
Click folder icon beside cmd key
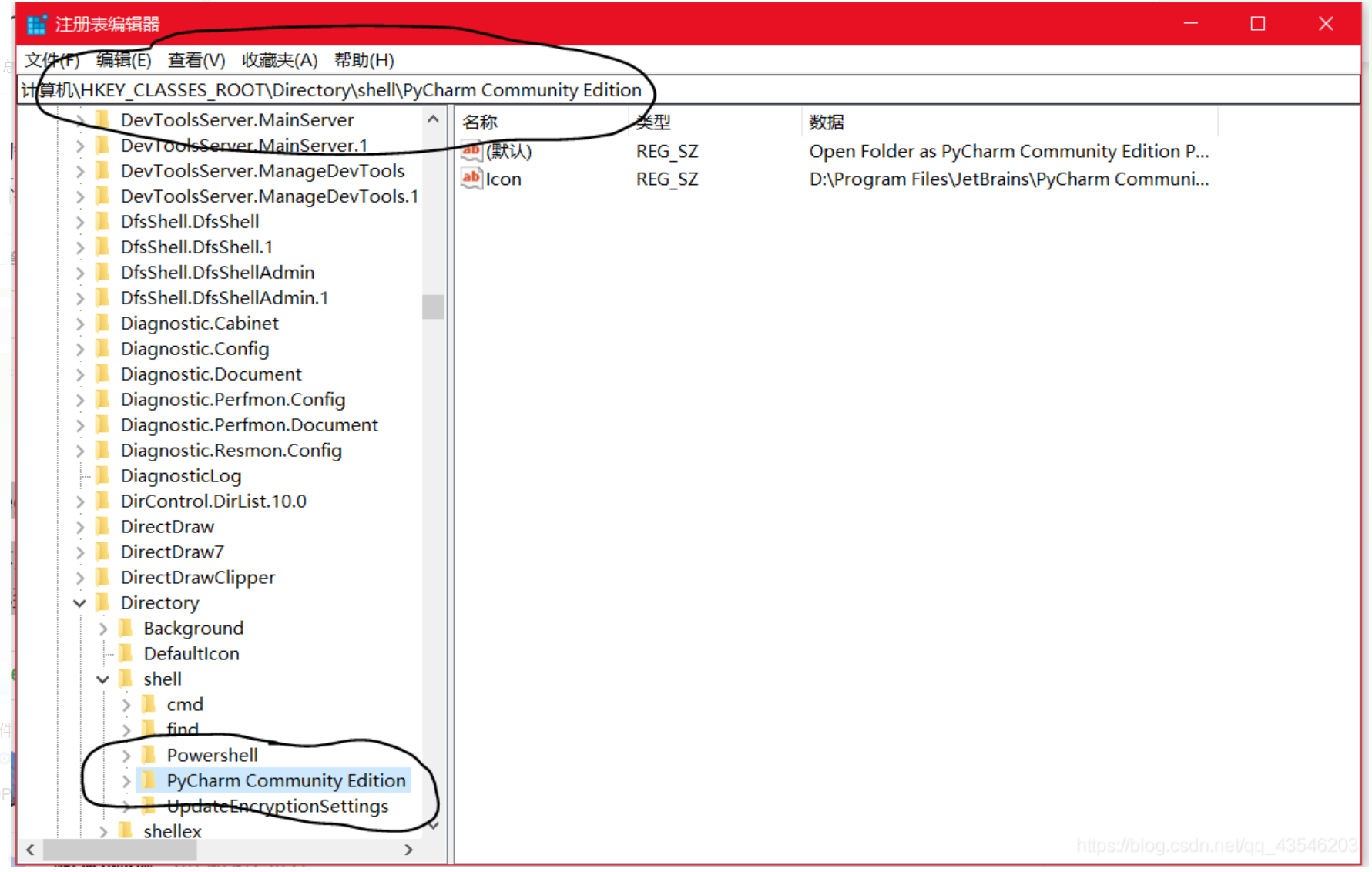(149, 705)
